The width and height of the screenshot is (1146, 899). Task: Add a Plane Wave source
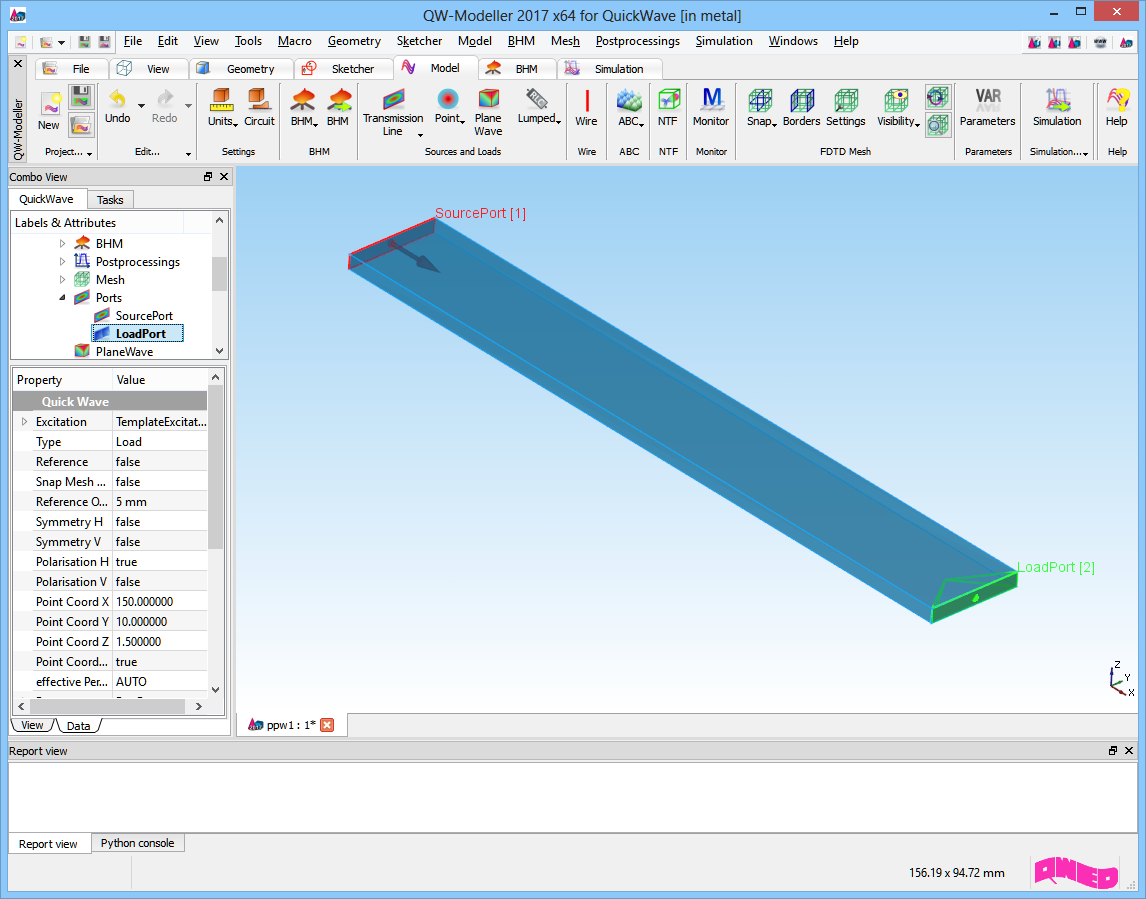pyautogui.click(x=488, y=112)
